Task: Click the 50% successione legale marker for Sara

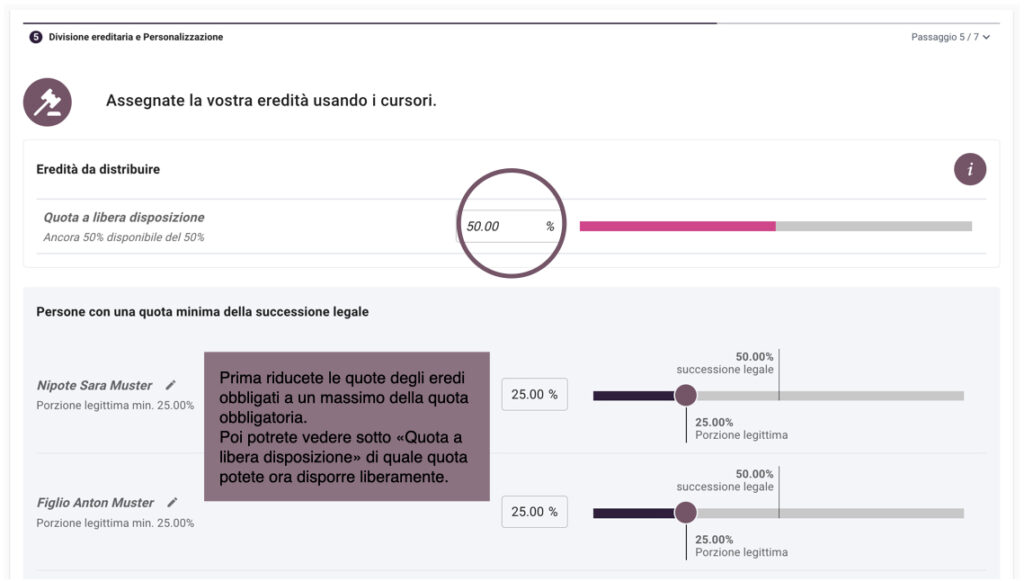Action: click(x=779, y=376)
